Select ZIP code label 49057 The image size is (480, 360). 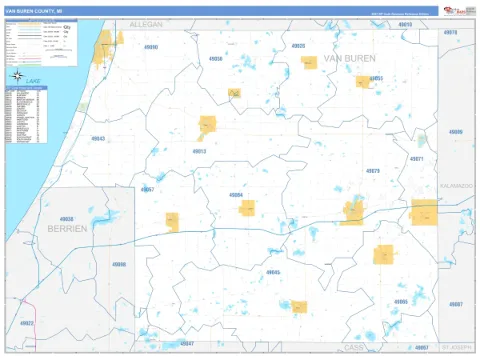(147, 189)
